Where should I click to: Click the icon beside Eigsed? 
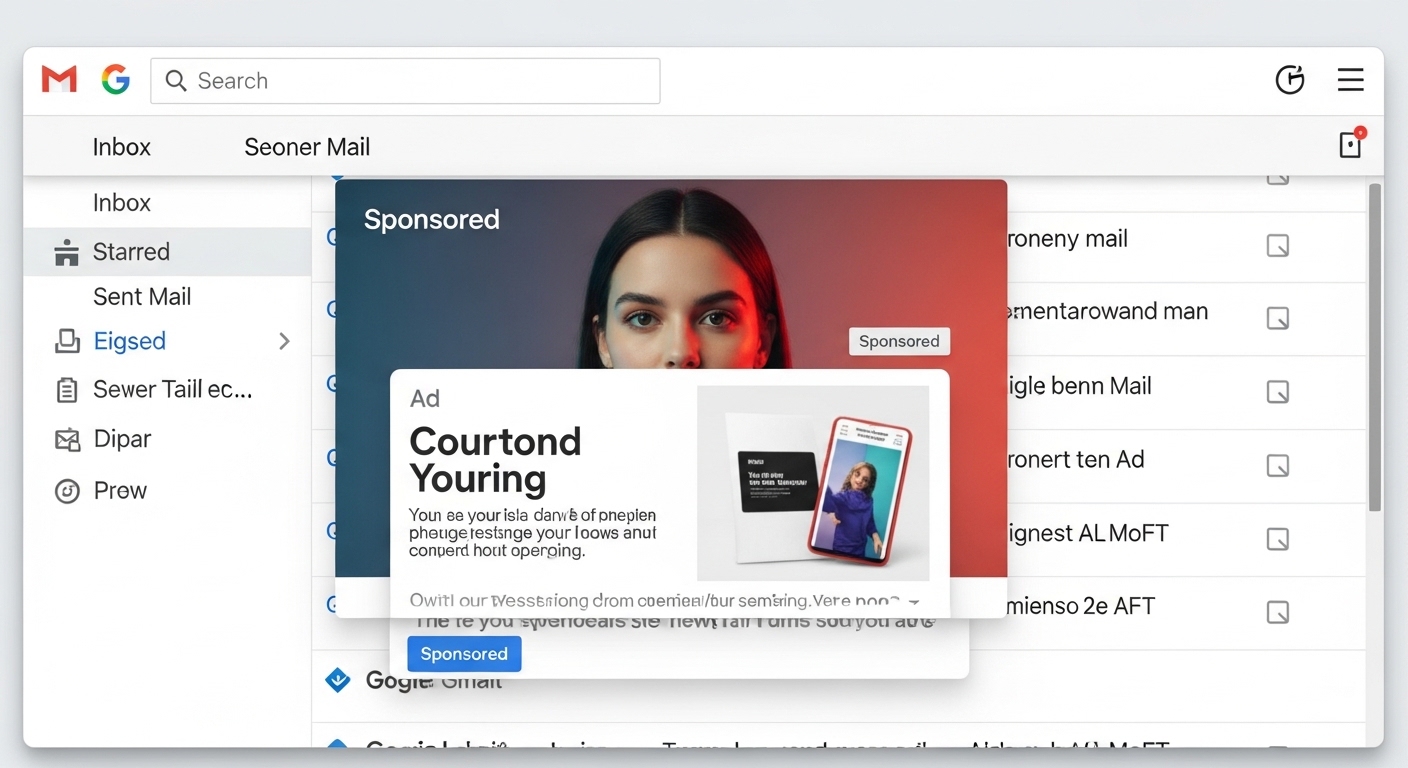(x=67, y=341)
